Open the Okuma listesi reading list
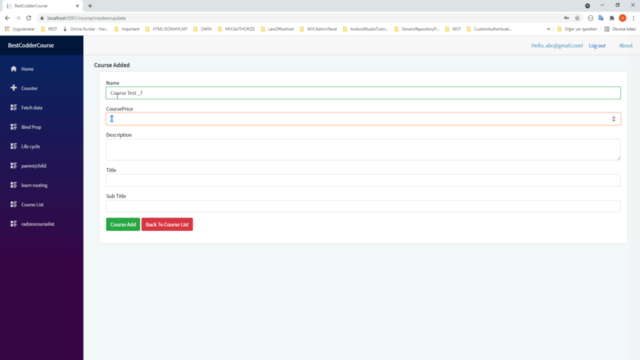The image size is (640, 360). [620, 29]
